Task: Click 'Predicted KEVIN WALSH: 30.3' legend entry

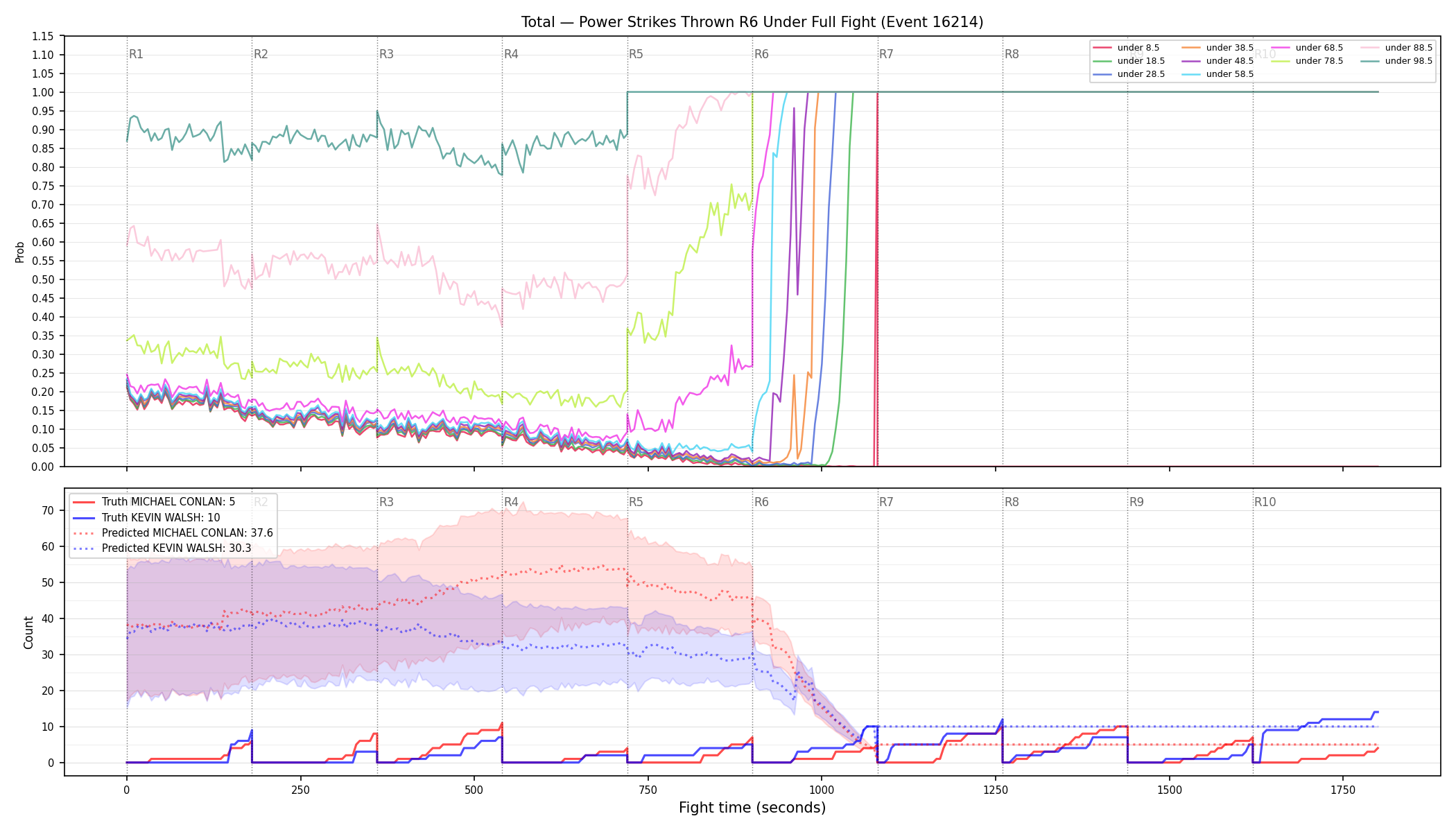Action: point(162,548)
